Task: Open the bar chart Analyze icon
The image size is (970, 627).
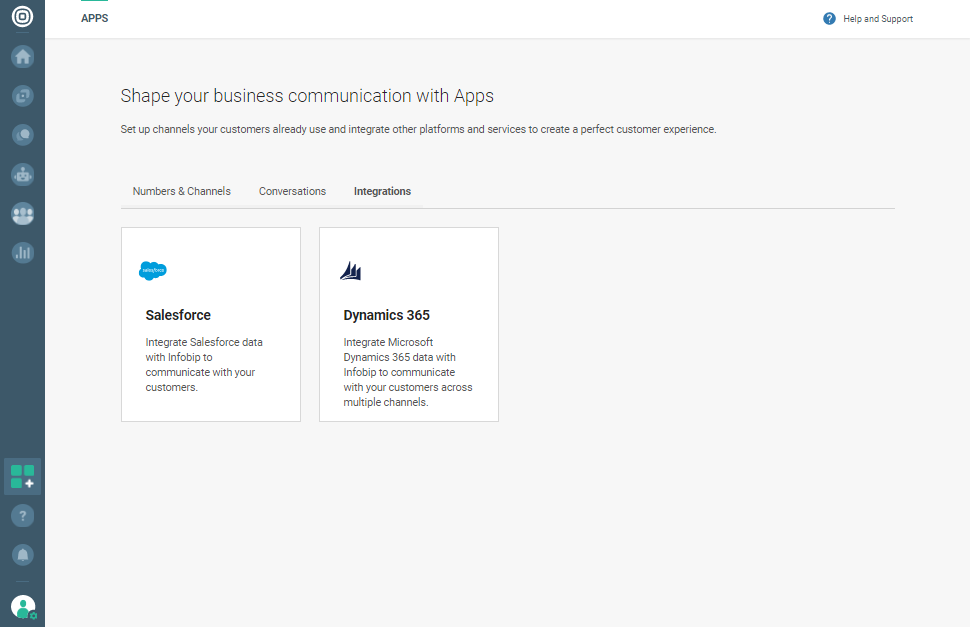Action: click(x=22, y=253)
